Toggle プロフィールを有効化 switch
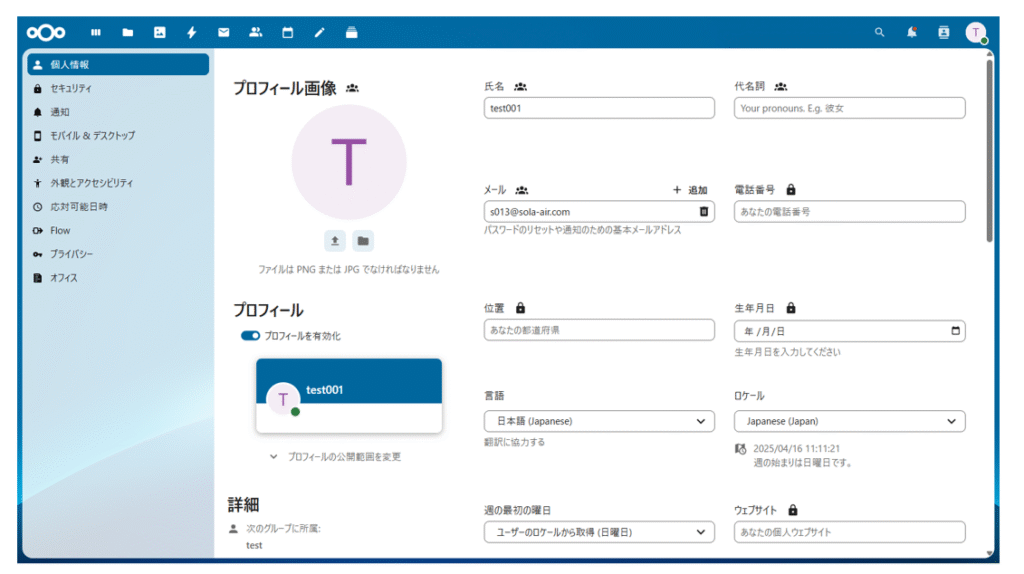Viewport: 1024px width, 574px height. tap(250, 336)
